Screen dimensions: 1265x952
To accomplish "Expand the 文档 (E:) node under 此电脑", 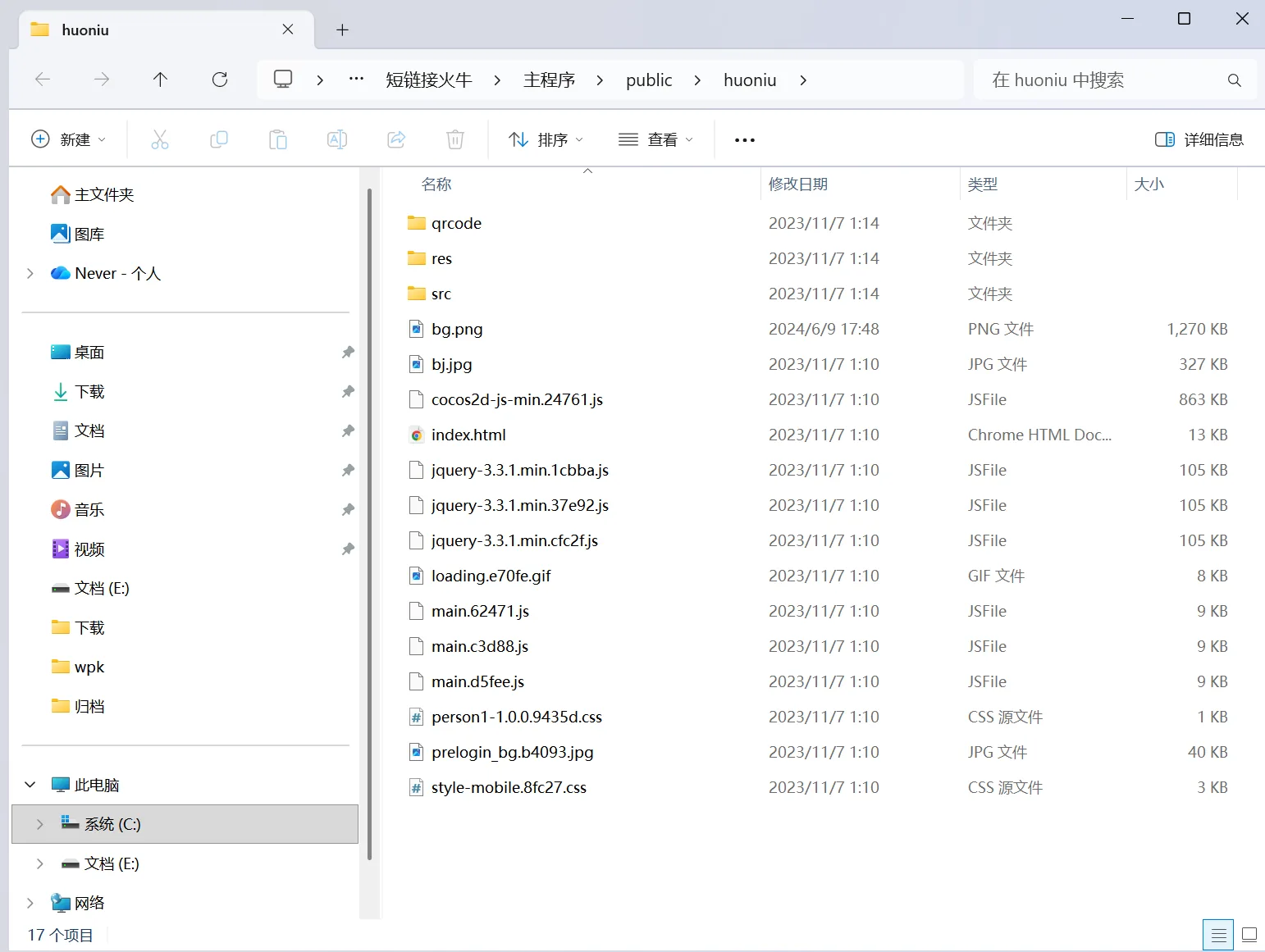I will click(x=39, y=863).
